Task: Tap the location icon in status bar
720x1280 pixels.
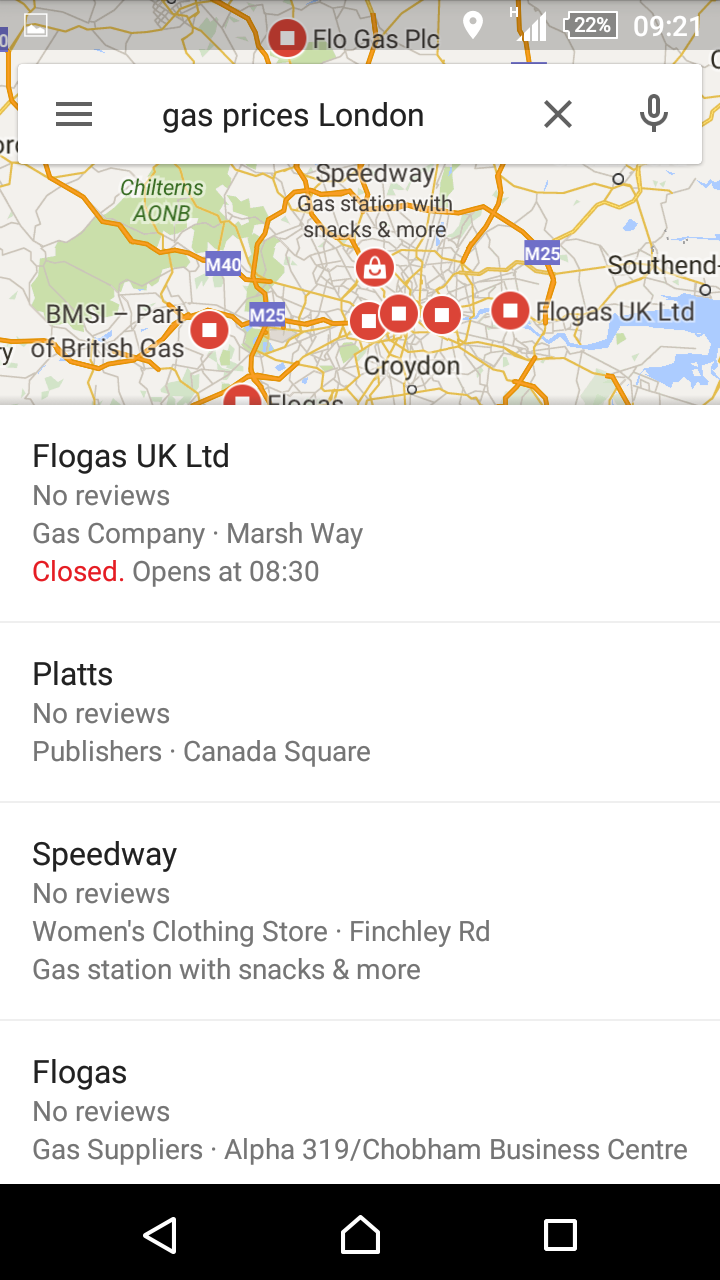Action: (473, 25)
